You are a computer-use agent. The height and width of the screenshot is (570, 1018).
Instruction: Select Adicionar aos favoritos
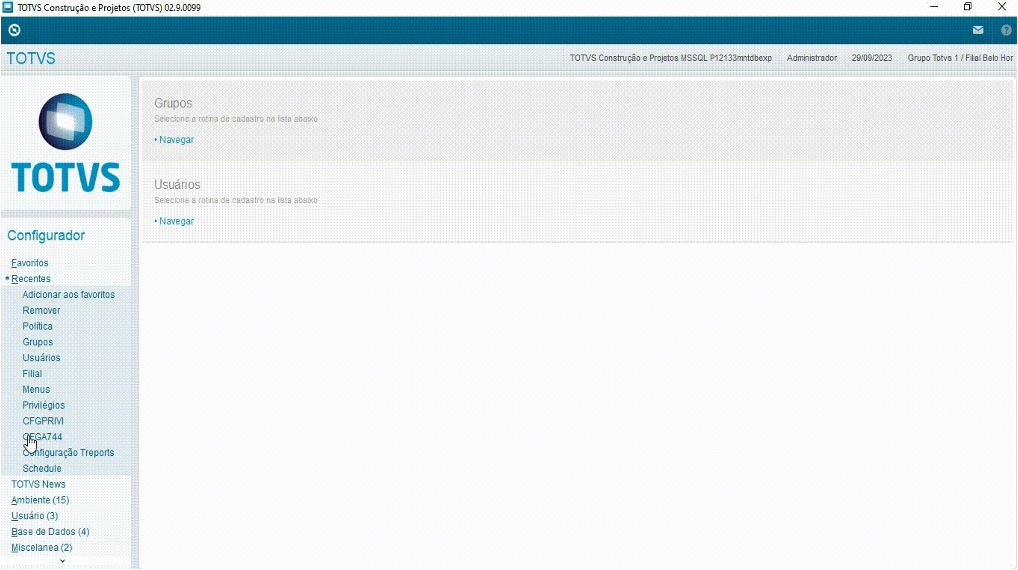click(68, 295)
